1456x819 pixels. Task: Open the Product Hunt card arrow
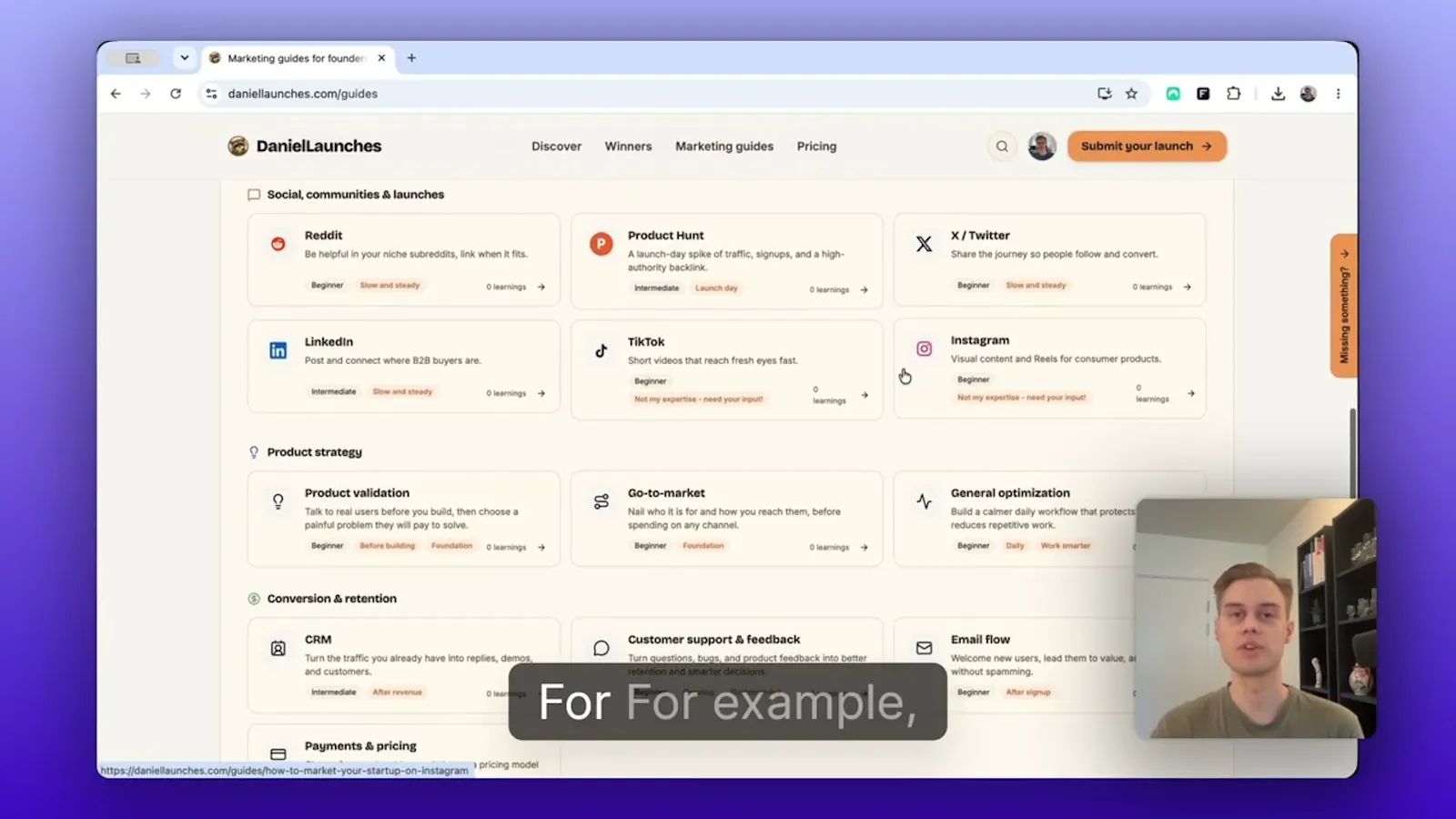pos(864,289)
